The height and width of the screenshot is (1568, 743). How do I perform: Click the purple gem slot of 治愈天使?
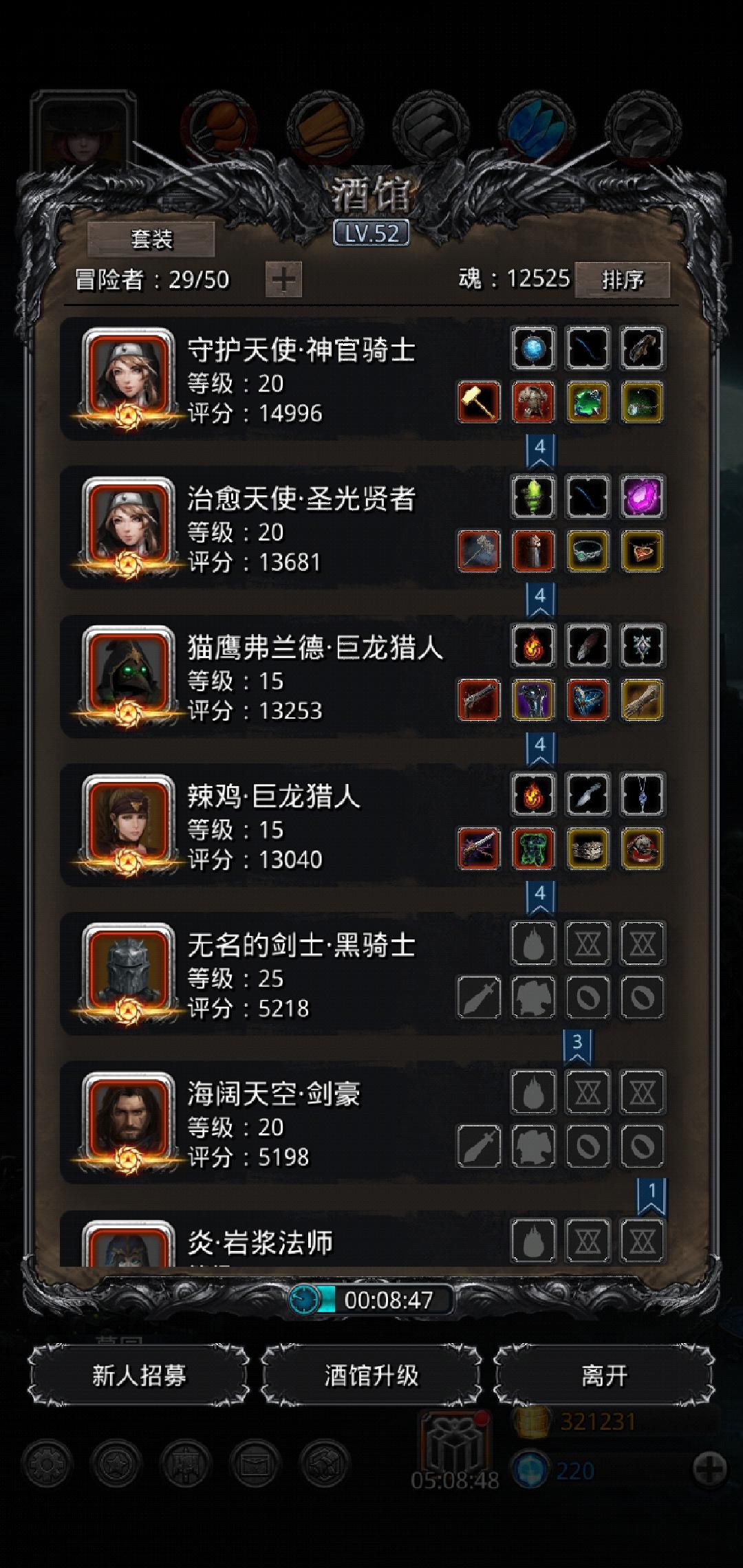coord(642,497)
